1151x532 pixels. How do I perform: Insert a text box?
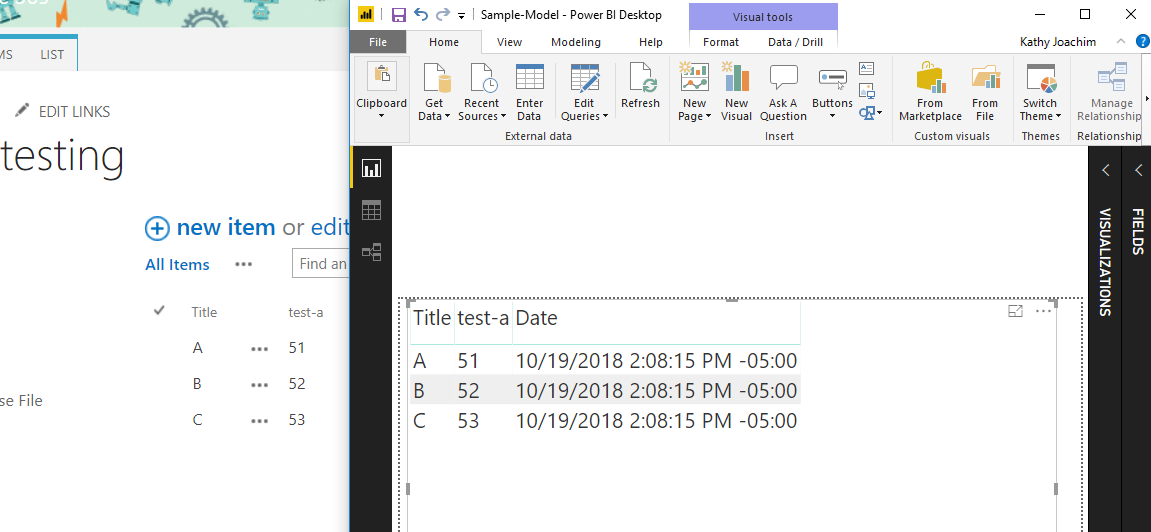(867, 68)
